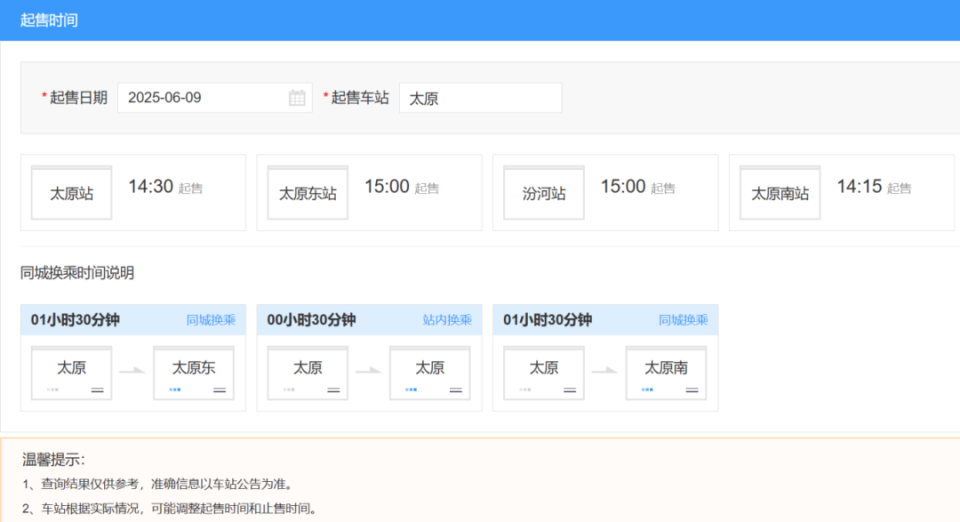The height and width of the screenshot is (522, 960).
Task: Click the 起售车站 input containing 太原
Action: point(481,98)
